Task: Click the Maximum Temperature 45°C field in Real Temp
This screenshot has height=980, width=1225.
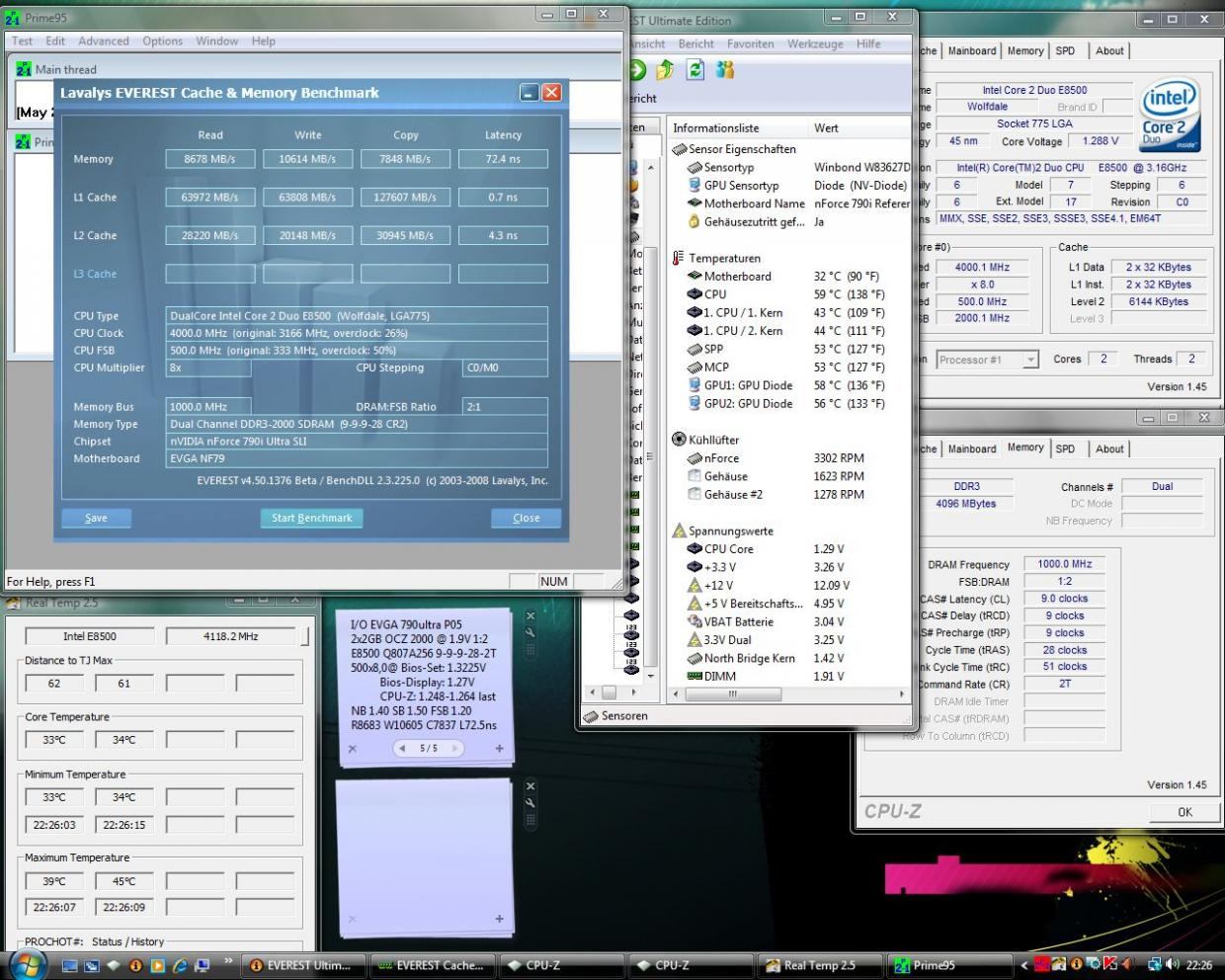Action: tap(124, 881)
